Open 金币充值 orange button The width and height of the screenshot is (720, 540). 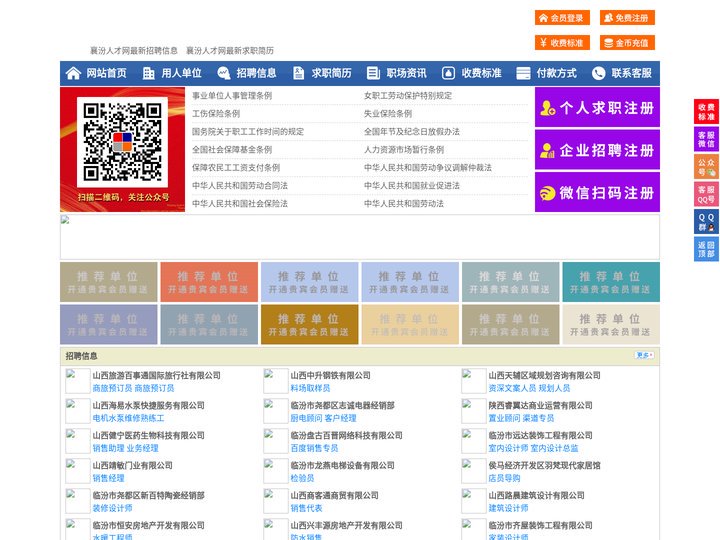tap(627, 43)
